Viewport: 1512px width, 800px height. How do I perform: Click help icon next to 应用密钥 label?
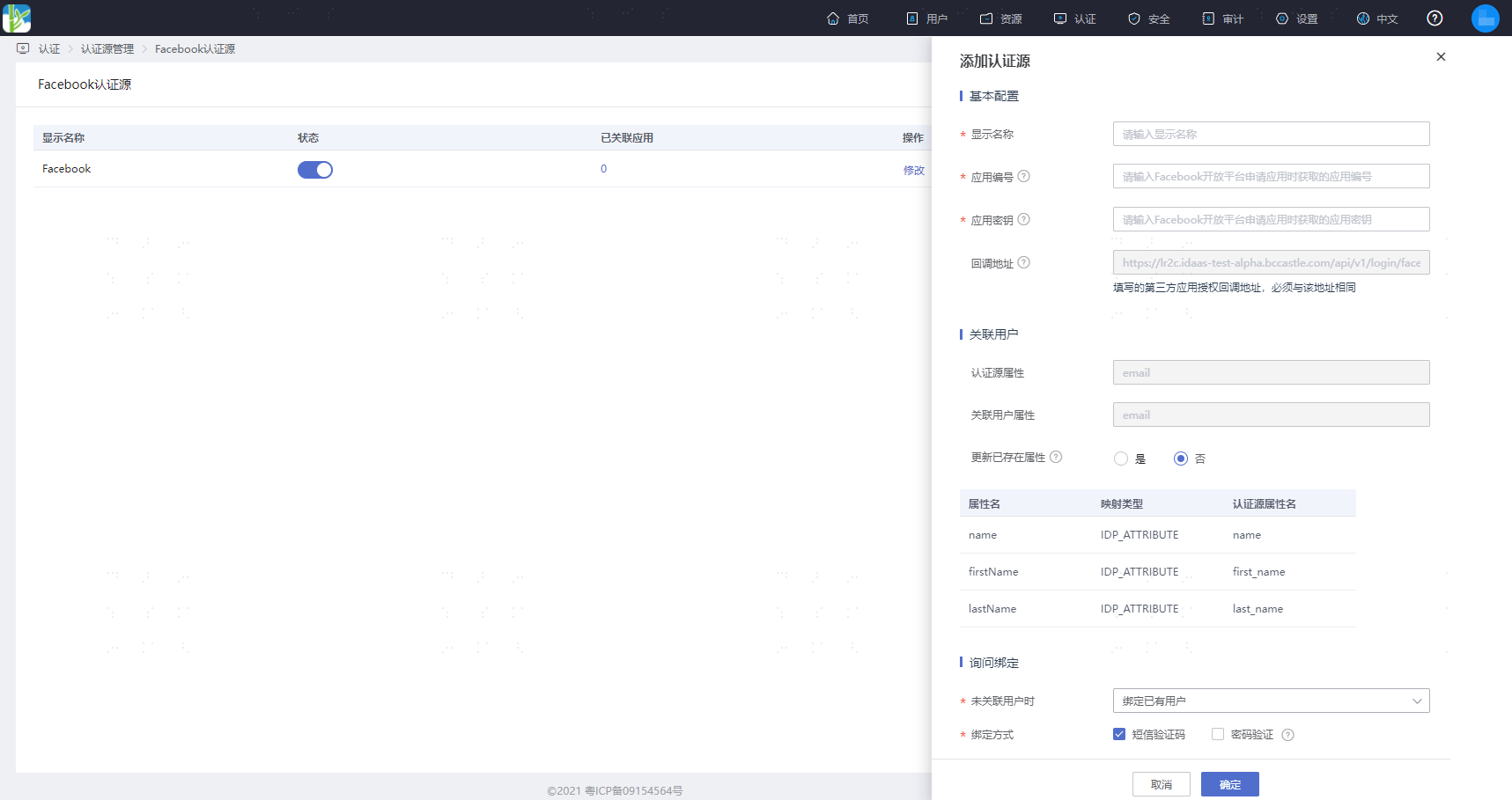coord(1023,219)
